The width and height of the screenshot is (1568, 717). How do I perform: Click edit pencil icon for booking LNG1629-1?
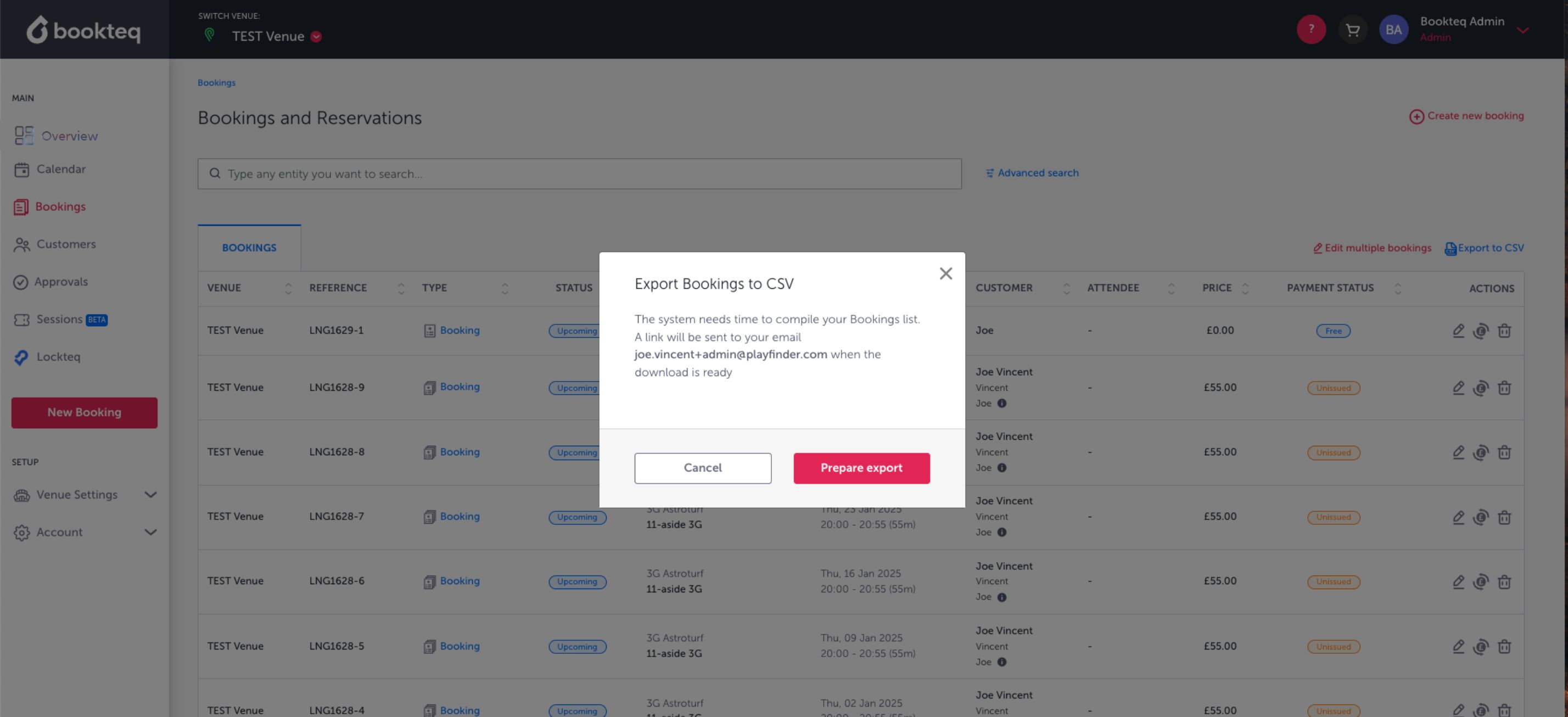tap(1458, 331)
